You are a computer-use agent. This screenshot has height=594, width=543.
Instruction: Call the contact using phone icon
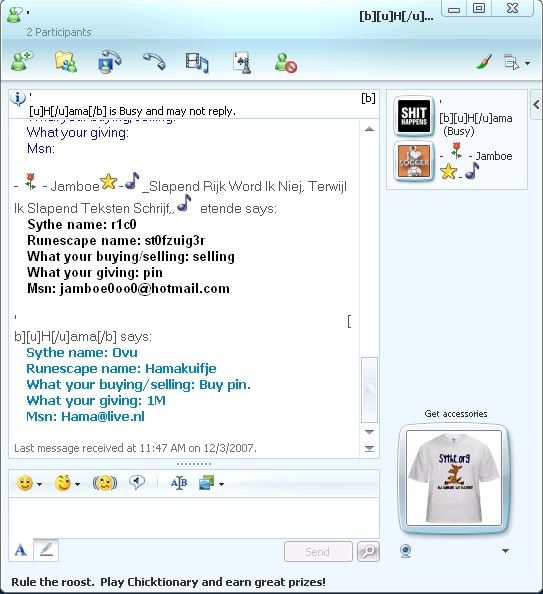[154, 61]
